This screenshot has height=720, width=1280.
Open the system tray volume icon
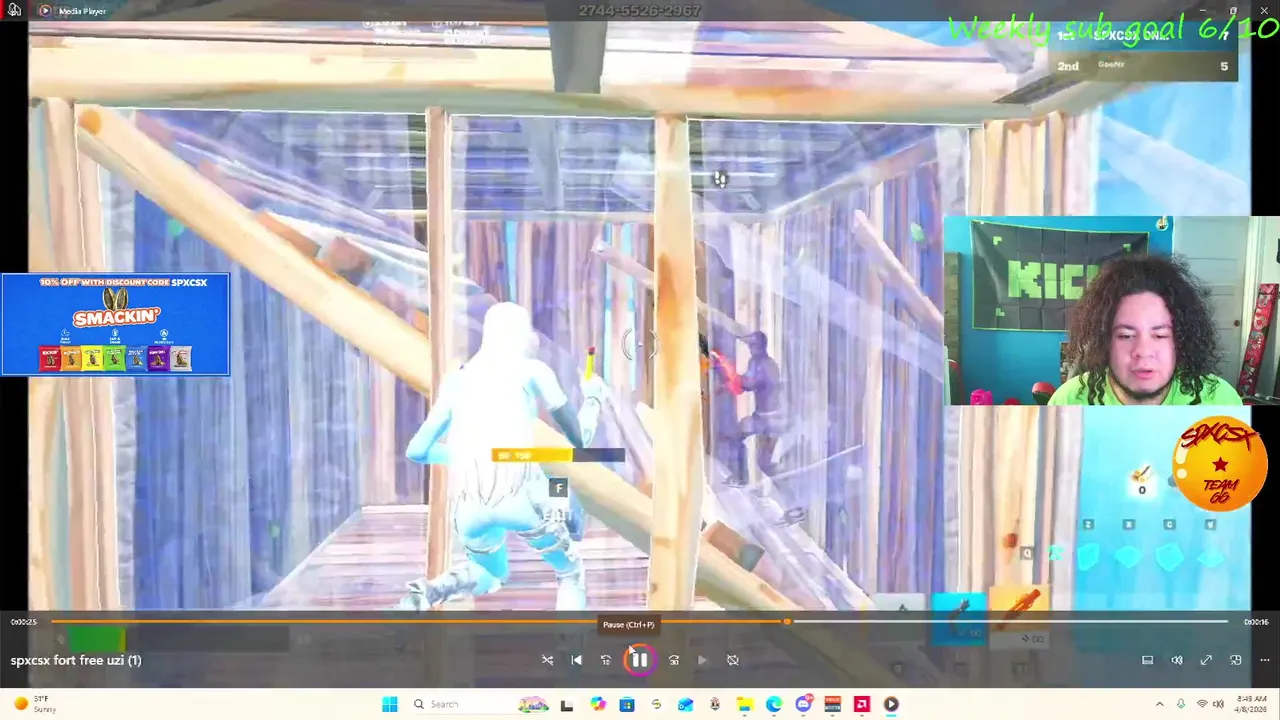pos(1220,704)
